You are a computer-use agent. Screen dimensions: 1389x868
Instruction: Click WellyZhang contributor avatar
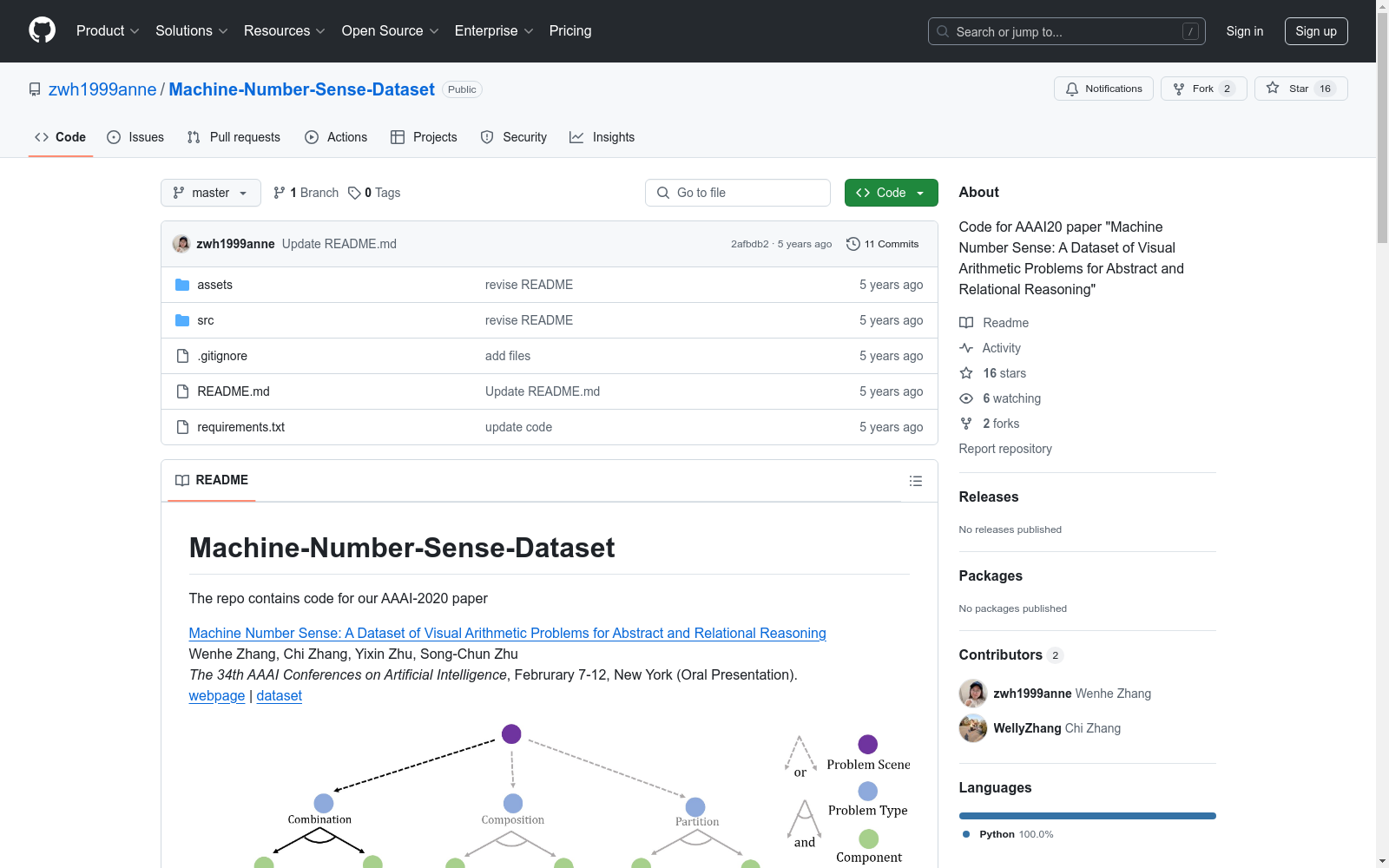[x=973, y=728]
